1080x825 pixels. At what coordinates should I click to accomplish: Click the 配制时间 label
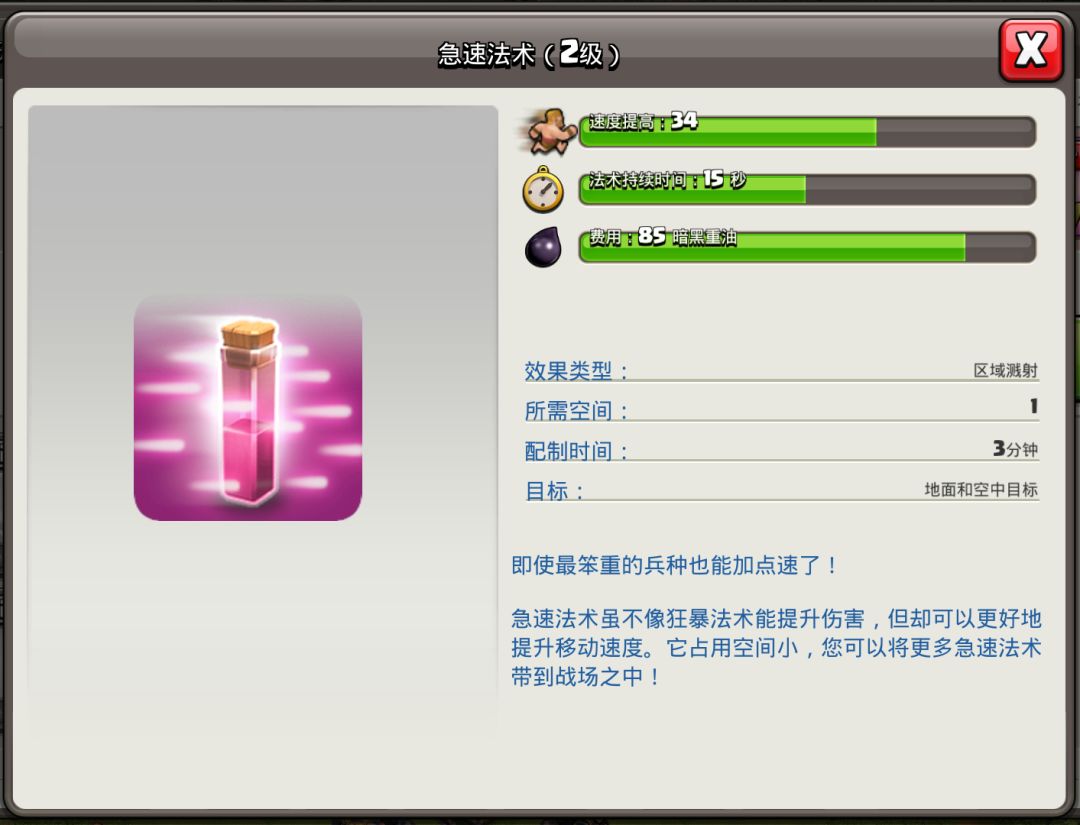tap(576, 450)
